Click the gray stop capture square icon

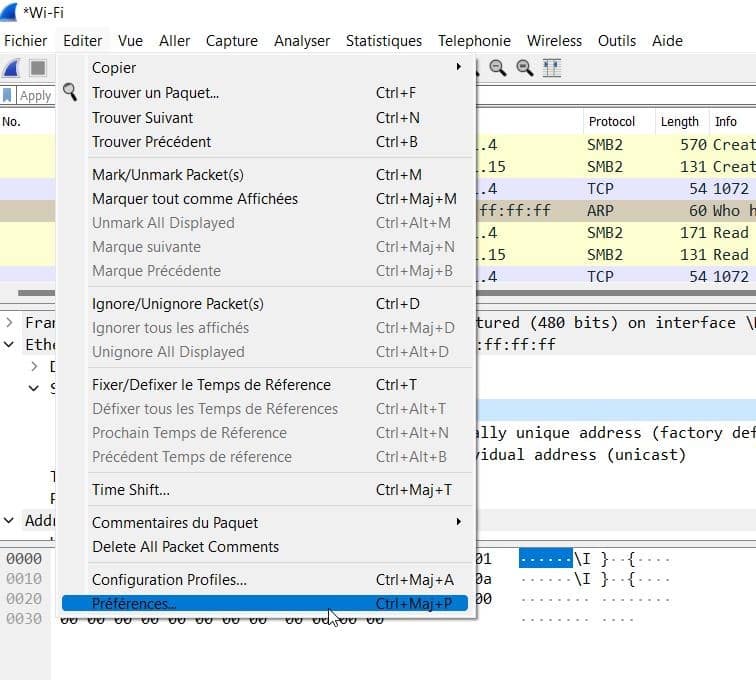pos(37,68)
